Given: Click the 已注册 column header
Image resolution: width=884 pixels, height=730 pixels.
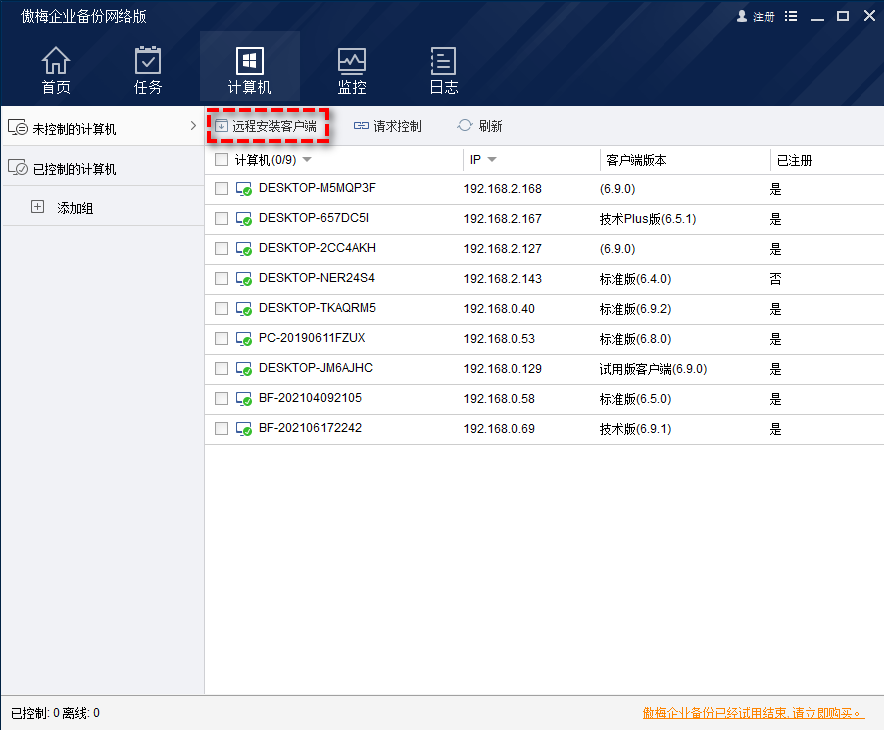Looking at the screenshot, I should (794, 160).
